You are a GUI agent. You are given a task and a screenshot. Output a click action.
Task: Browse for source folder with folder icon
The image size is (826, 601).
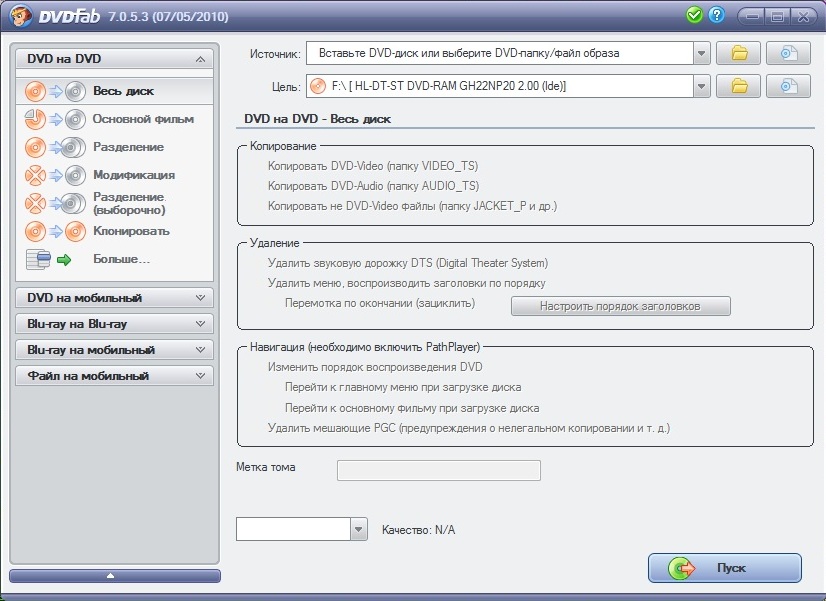tap(739, 53)
